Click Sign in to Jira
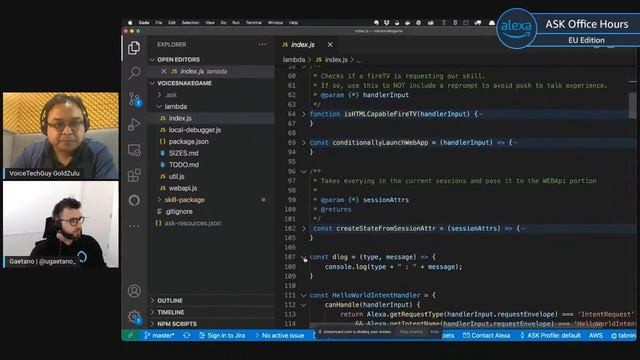 pos(222,336)
